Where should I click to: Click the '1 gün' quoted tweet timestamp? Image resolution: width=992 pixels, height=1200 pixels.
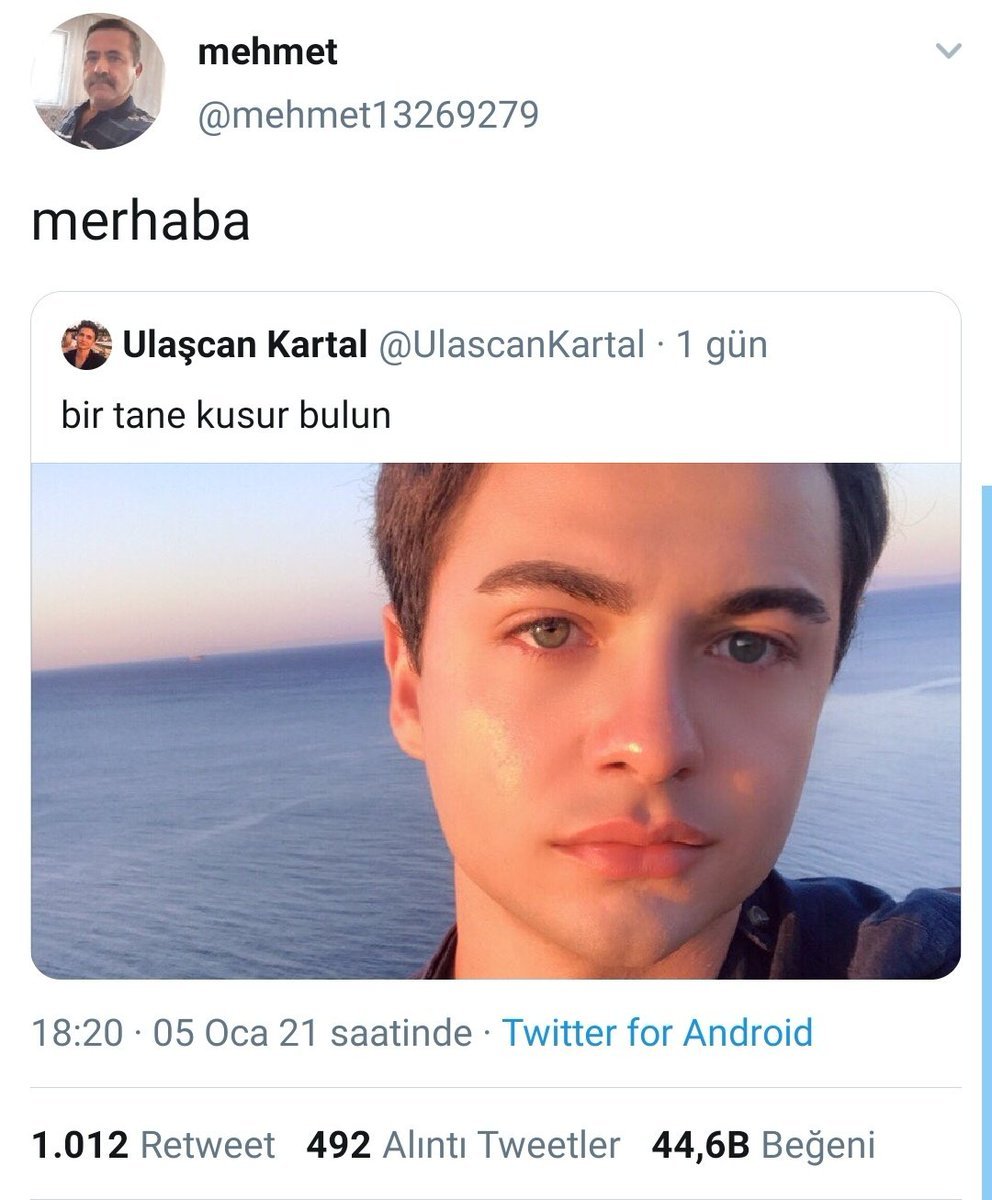pyautogui.click(x=721, y=346)
